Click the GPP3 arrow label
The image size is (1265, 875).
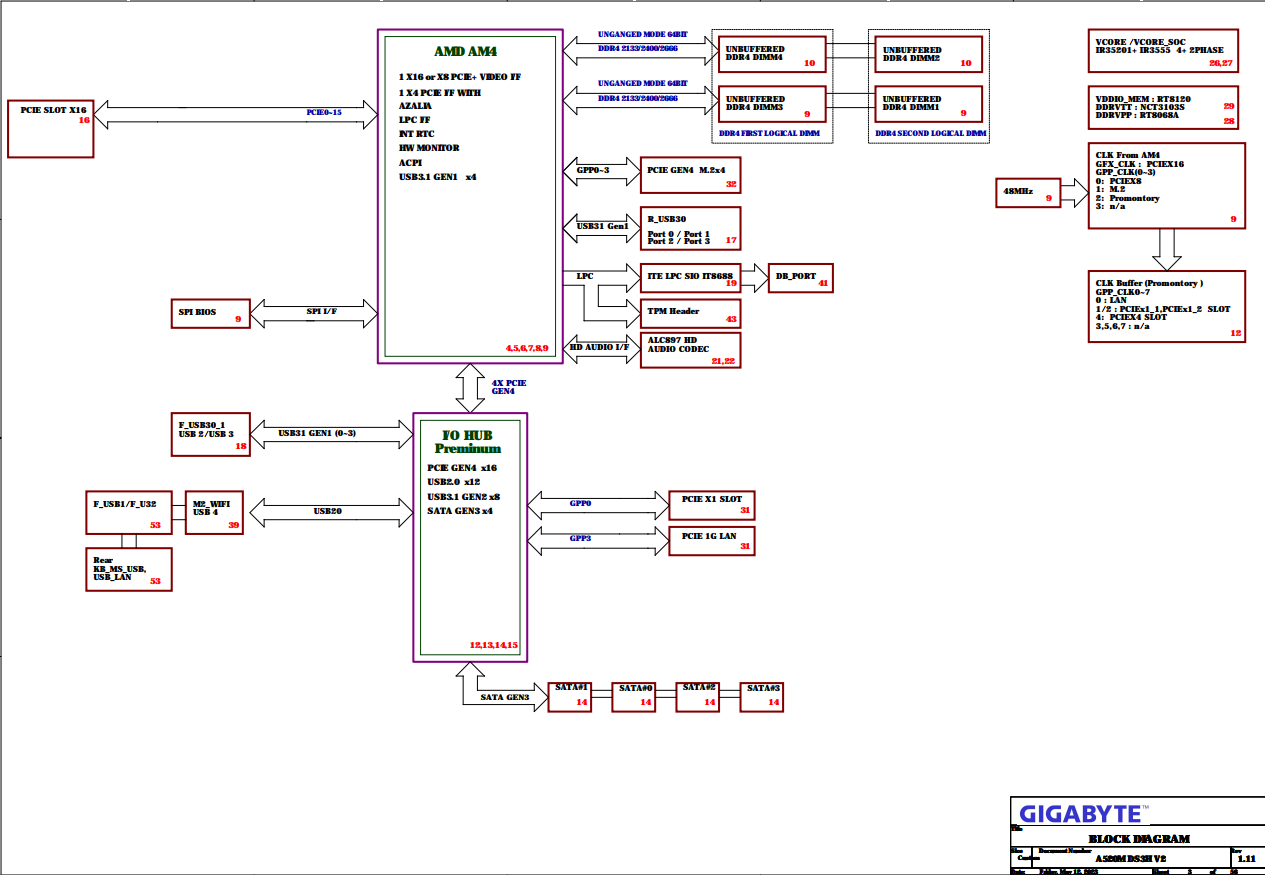tap(581, 538)
